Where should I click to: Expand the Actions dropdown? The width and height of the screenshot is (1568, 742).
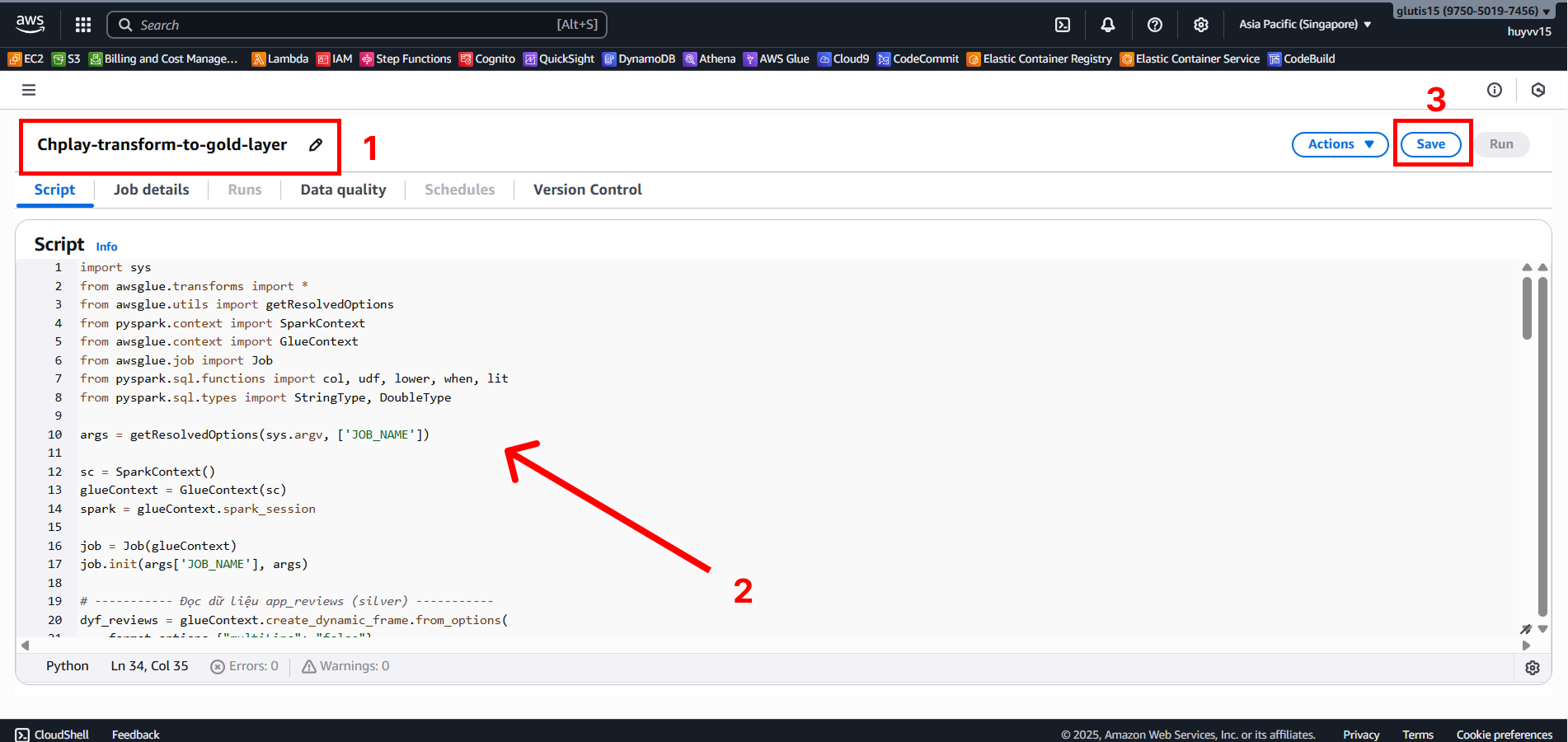(x=1340, y=144)
